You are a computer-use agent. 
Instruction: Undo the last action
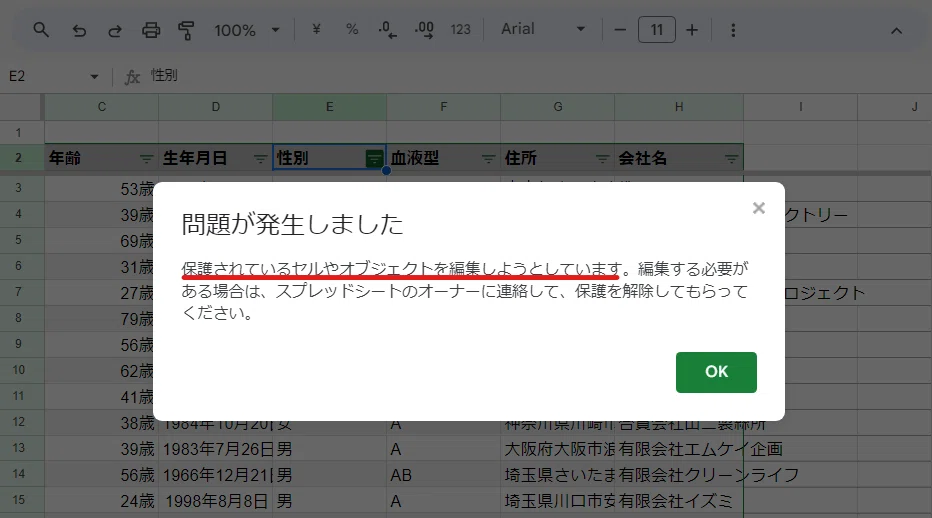(79, 30)
